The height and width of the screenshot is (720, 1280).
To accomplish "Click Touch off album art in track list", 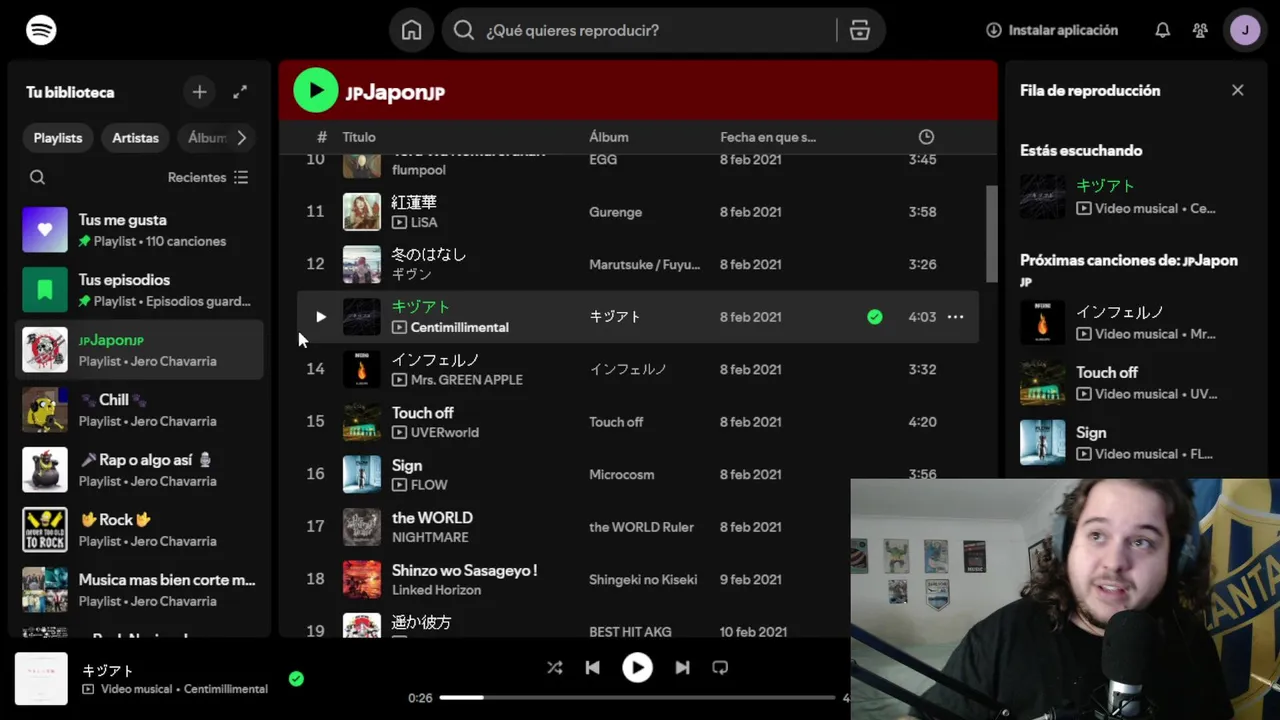I will [x=362, y=422].
